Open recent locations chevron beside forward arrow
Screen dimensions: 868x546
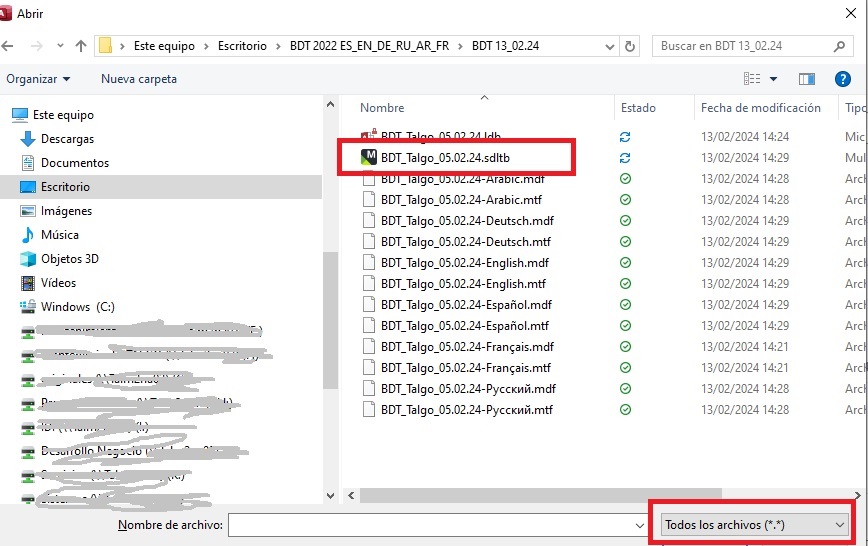pyautogui.click(x=60, y=46)
